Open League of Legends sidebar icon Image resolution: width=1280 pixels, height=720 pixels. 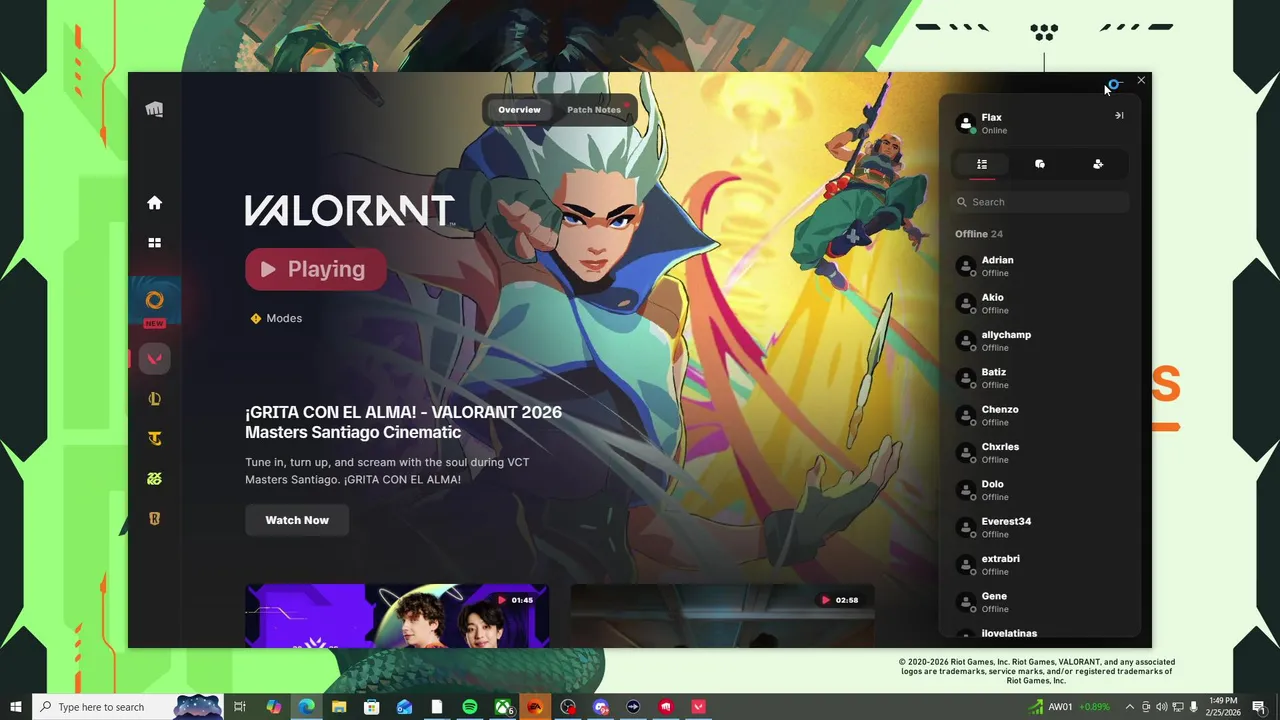click(x=154, y=399)
